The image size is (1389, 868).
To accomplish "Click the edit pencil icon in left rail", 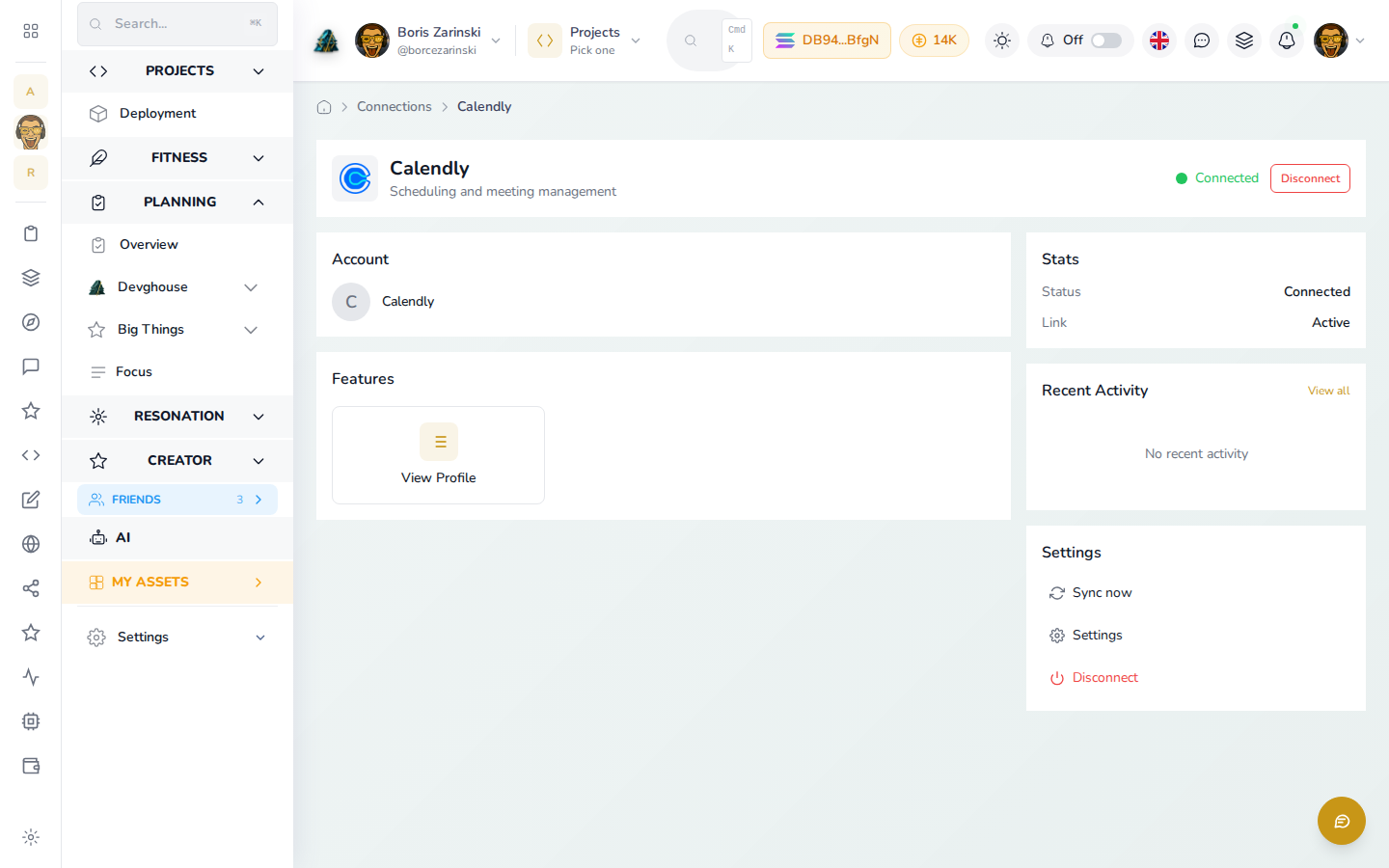I will 31,500.
